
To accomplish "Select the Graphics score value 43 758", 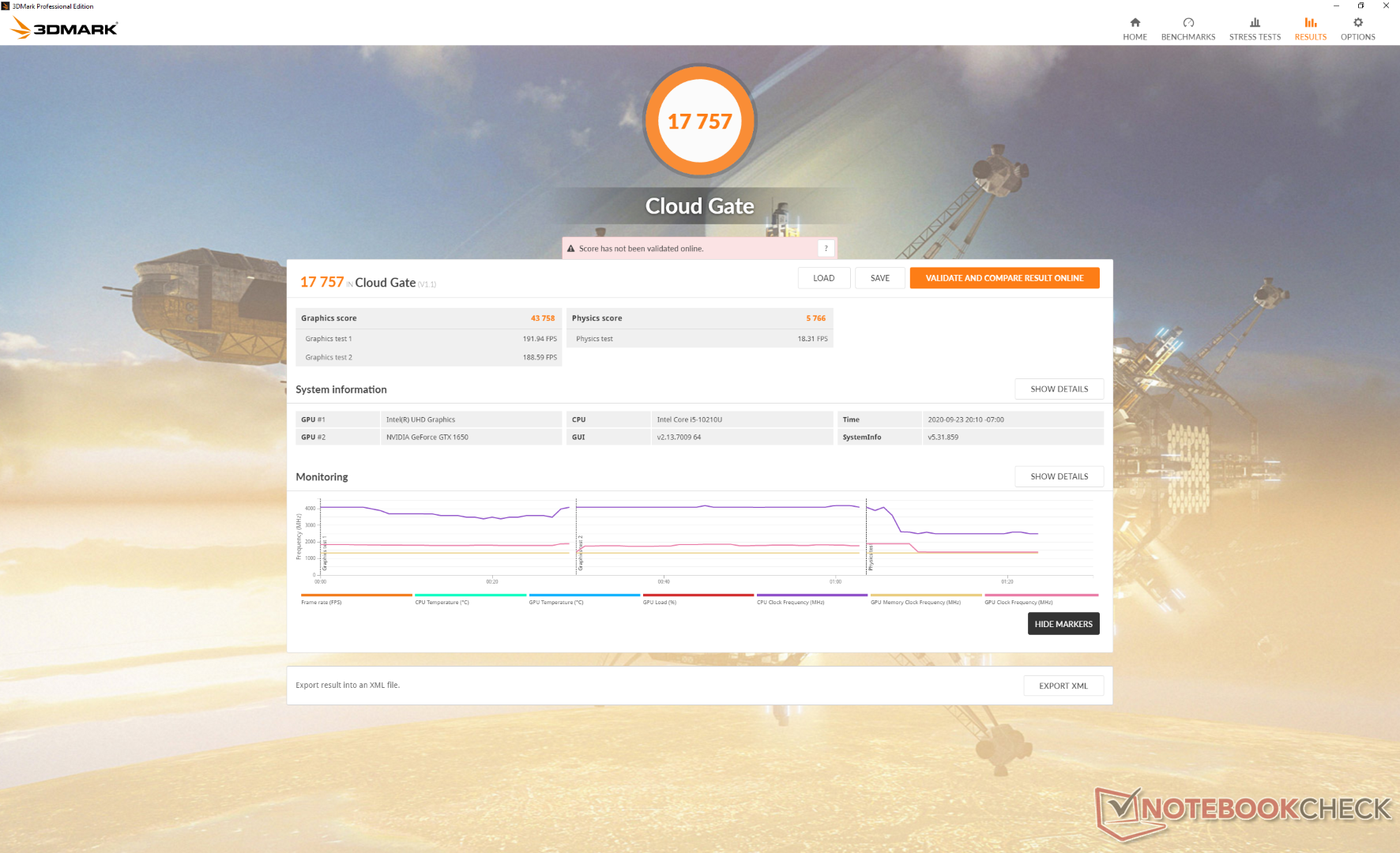I will click(x=543, y=318).
